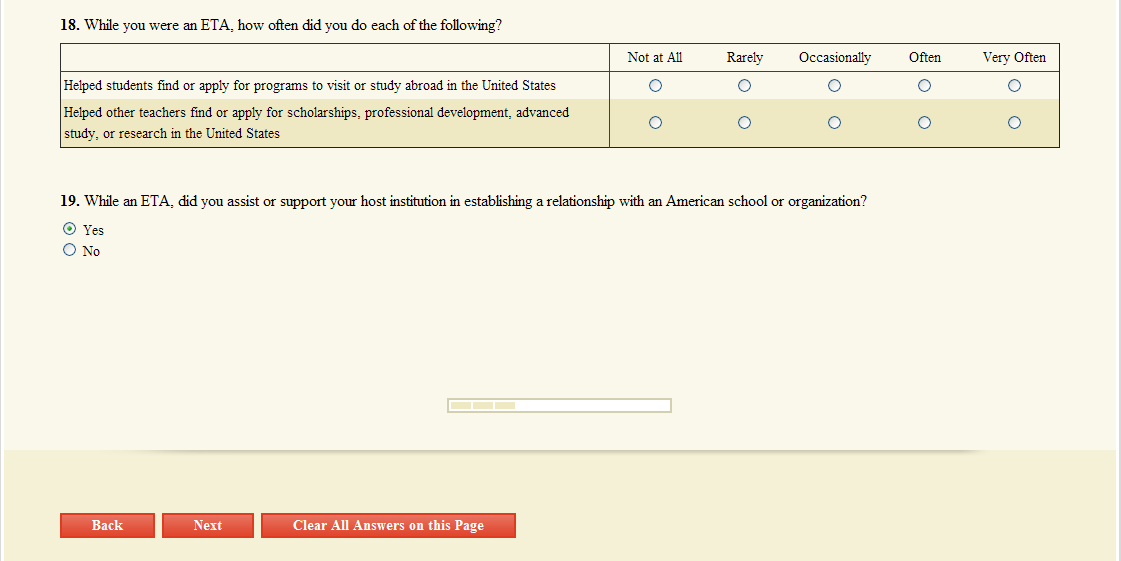Click question 18 heading text
Screen dimensions: 1121x561
point(281,25)
